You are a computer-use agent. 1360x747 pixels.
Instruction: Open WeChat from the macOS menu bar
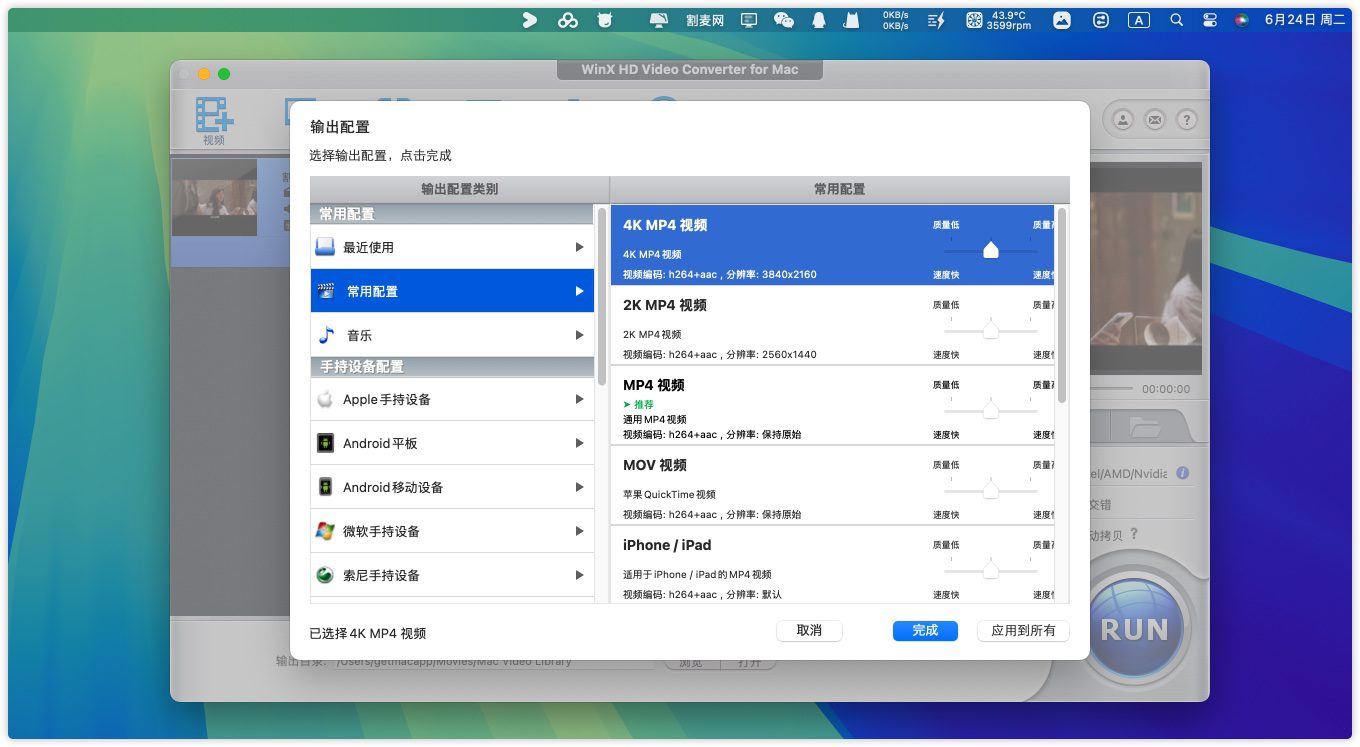[784, 20]
